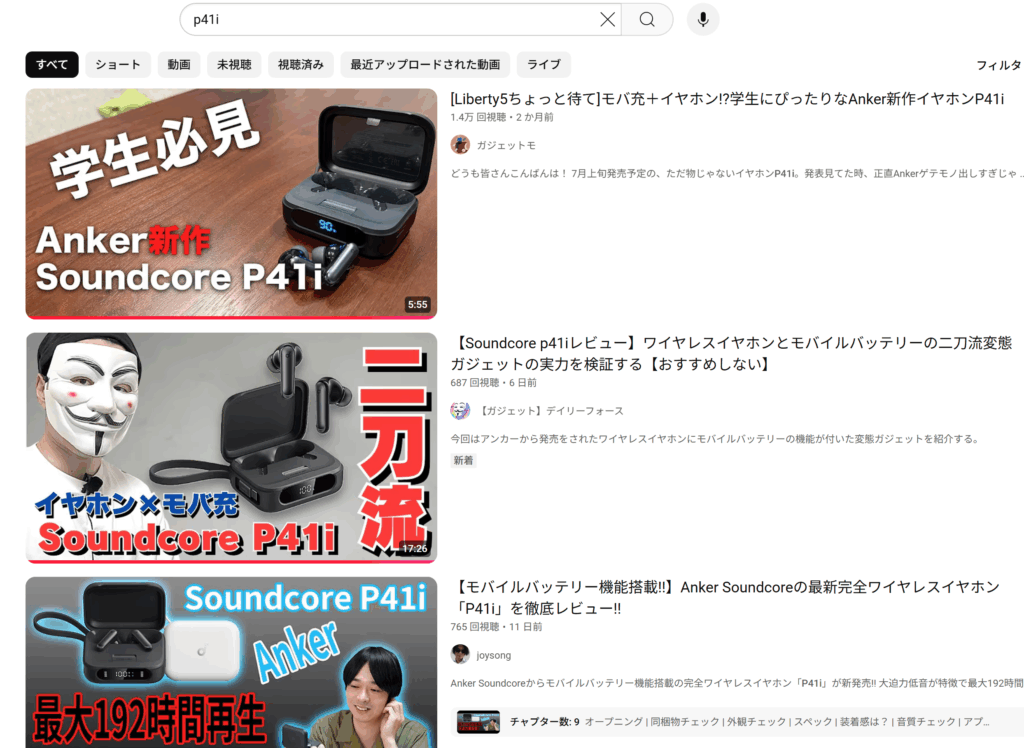The image size is (1024, 748).
Task: Click the 1.4万 回視聴・2 か月前 metadata
Action: coord(502,117)
